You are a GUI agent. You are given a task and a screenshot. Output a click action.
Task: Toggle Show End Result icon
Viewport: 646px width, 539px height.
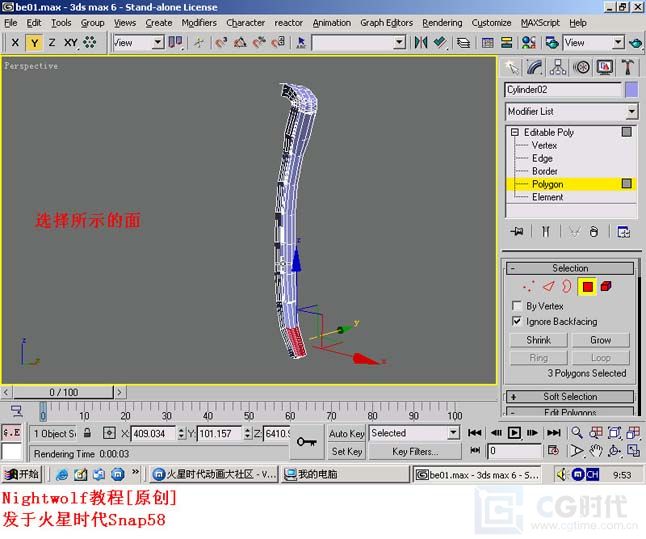pos(545,232)
